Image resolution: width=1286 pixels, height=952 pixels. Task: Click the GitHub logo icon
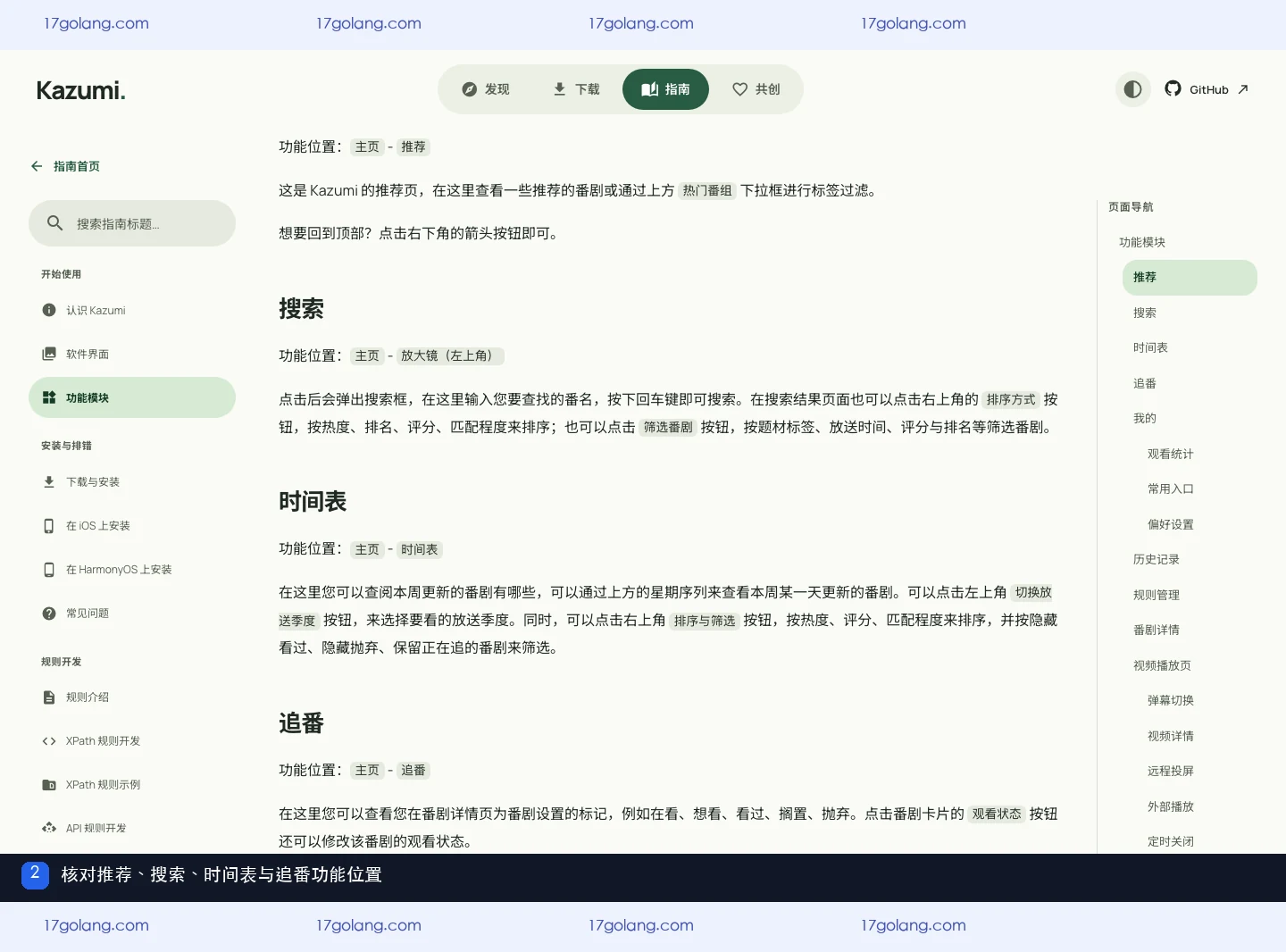(1173, 88)
